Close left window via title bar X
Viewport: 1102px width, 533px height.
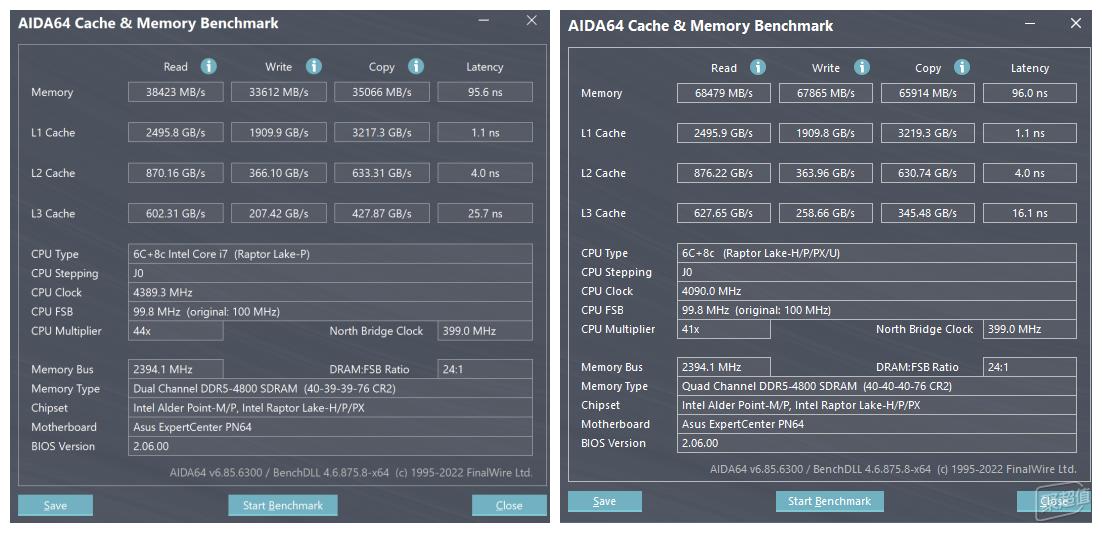tap(532, 21)
